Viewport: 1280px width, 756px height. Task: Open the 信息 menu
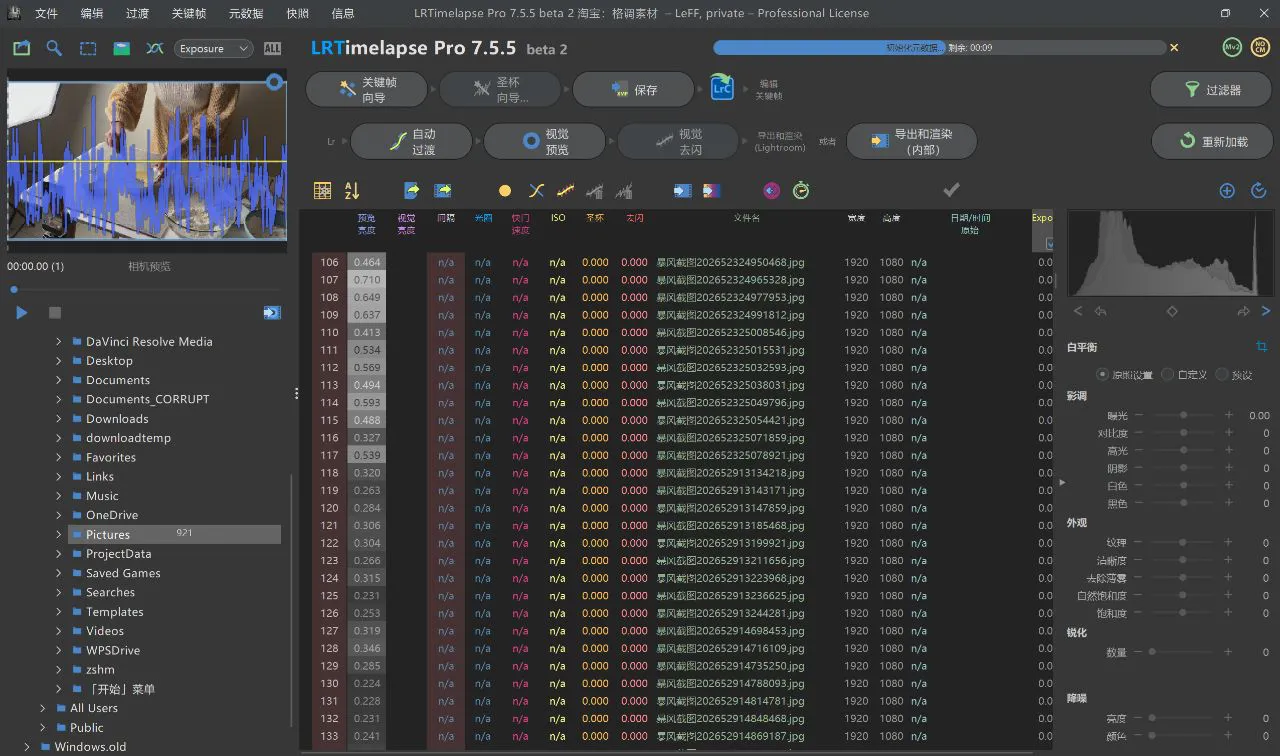pos(343,14)
